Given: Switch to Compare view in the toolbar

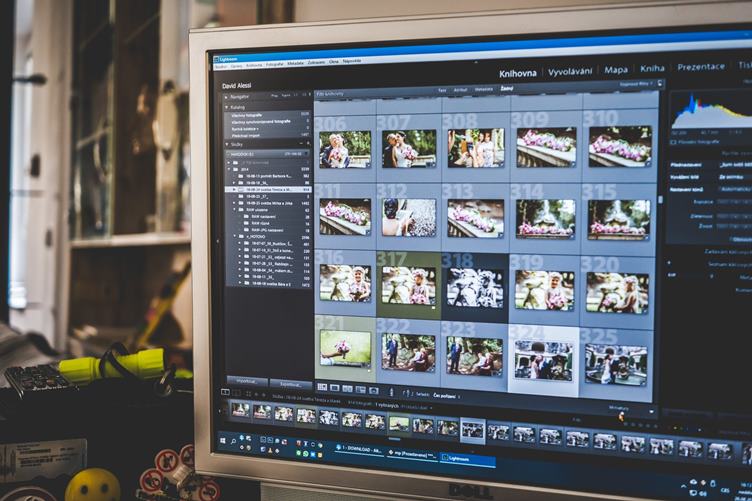Looking at the screenshot, I should [x=347, y=389].
